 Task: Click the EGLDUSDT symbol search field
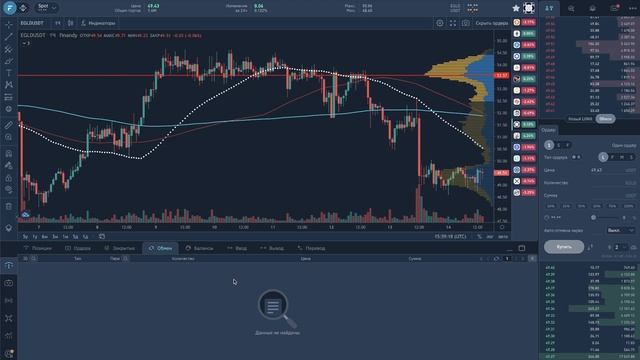point(33,23)
